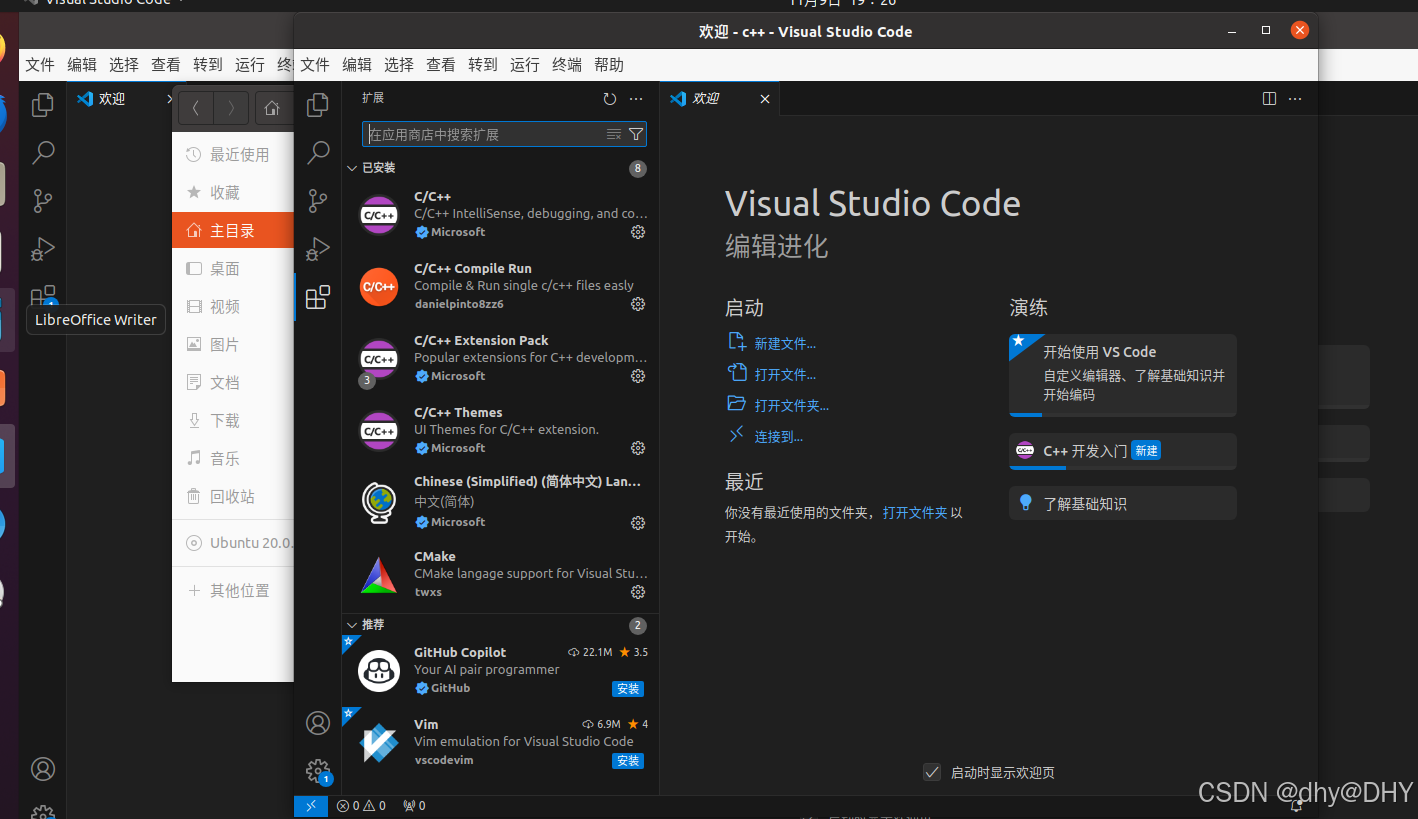Click 打开文件... link
The height and width of the screenshot is (819, 1418).
coord(785,375)
